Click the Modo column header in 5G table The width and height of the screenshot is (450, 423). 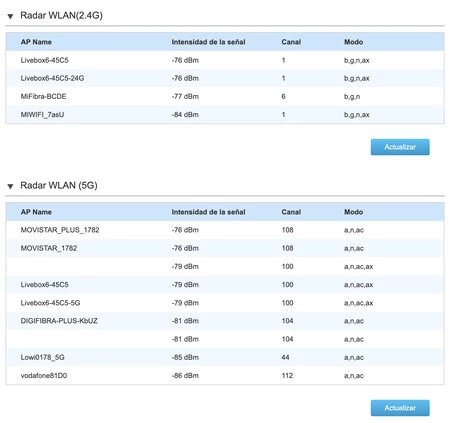coord(353,212)
